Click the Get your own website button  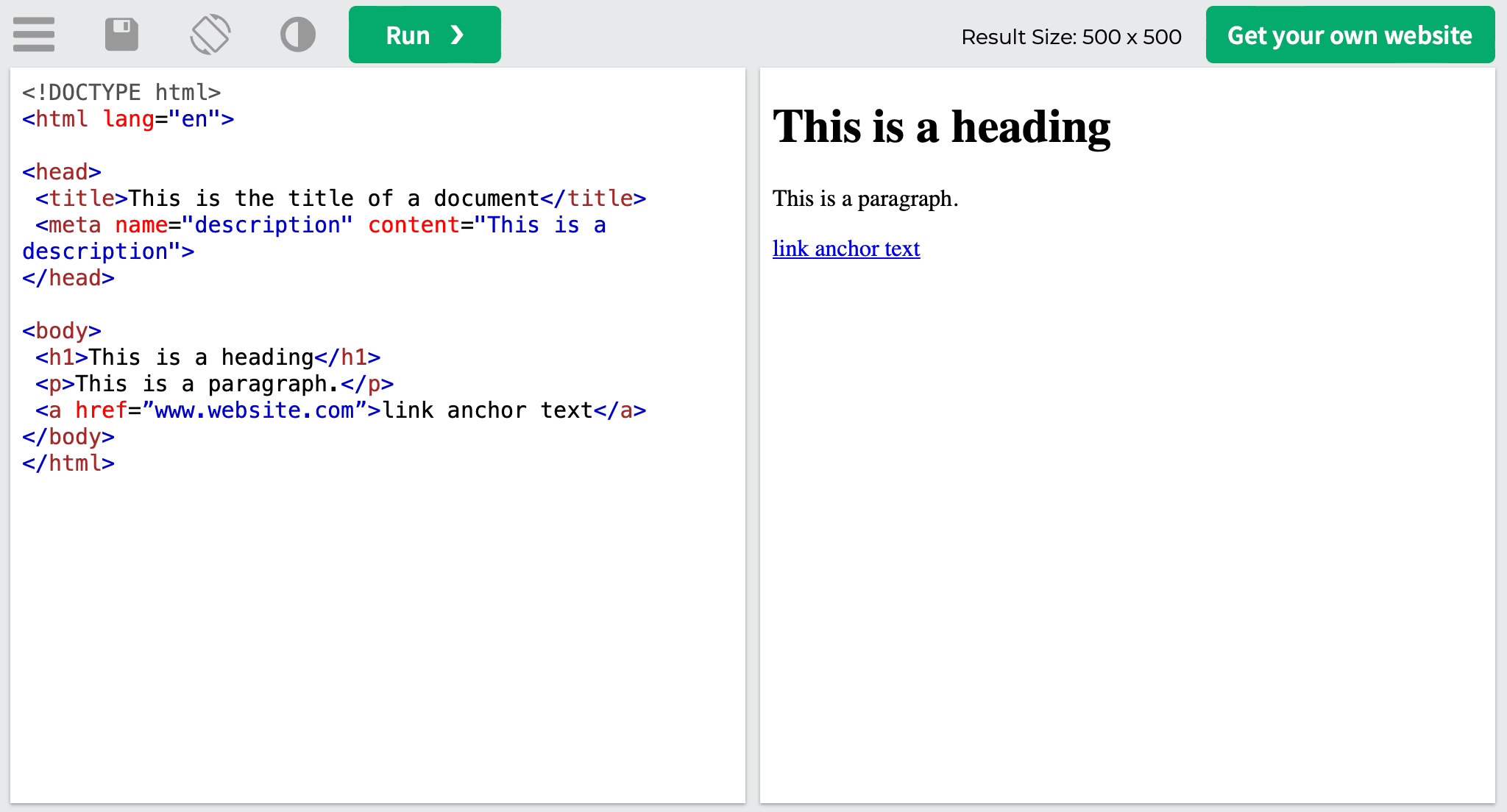click(1350, 34)
